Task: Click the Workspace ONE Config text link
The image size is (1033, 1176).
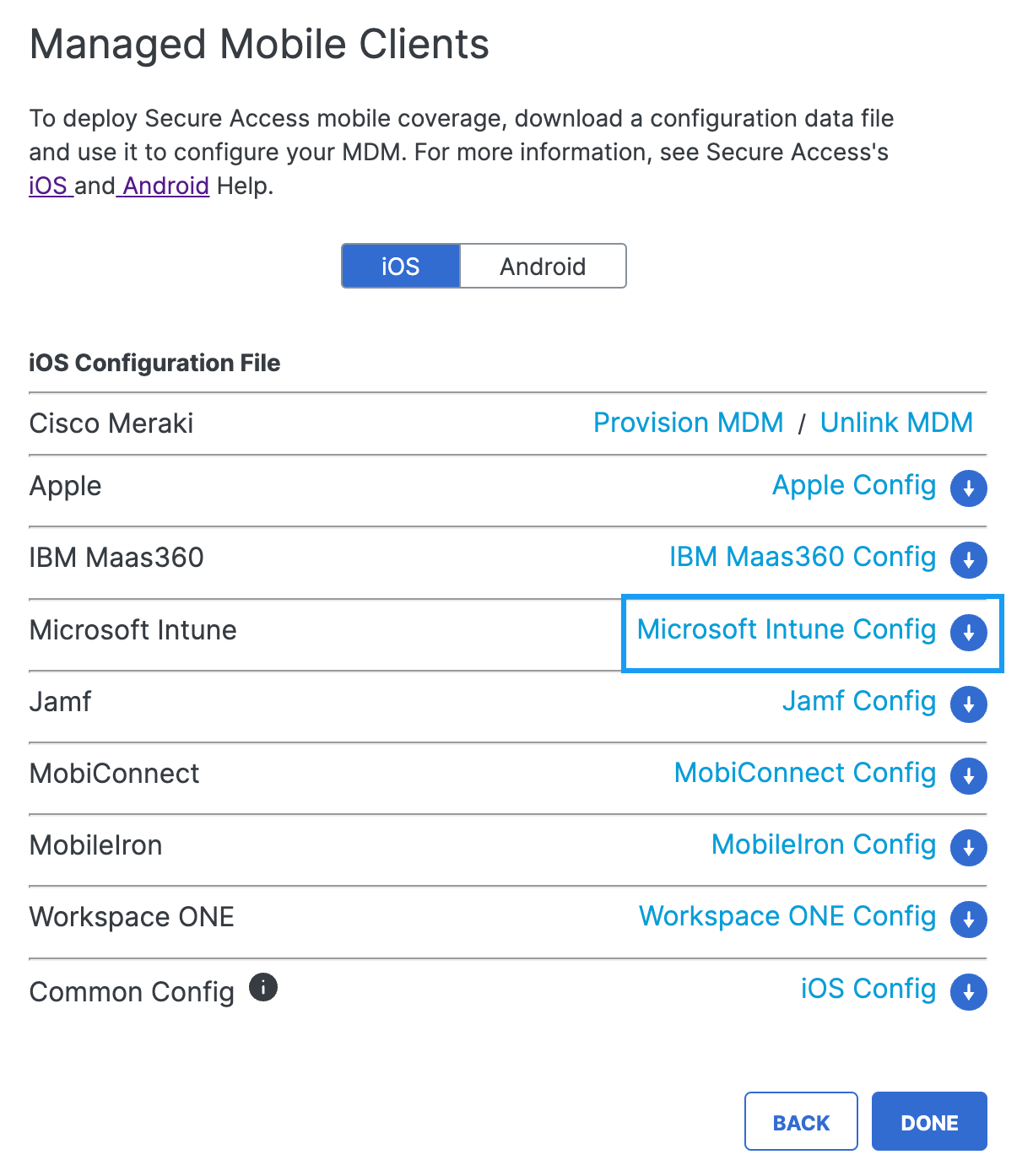Action: (787, 916)
